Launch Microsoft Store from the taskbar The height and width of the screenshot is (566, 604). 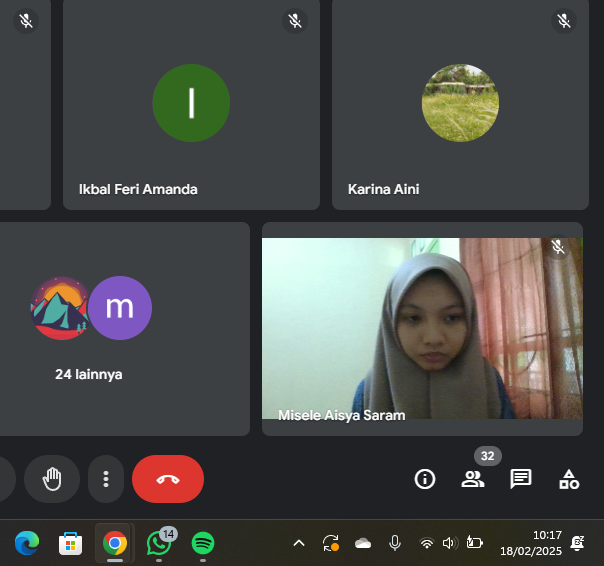click(70, 543)
